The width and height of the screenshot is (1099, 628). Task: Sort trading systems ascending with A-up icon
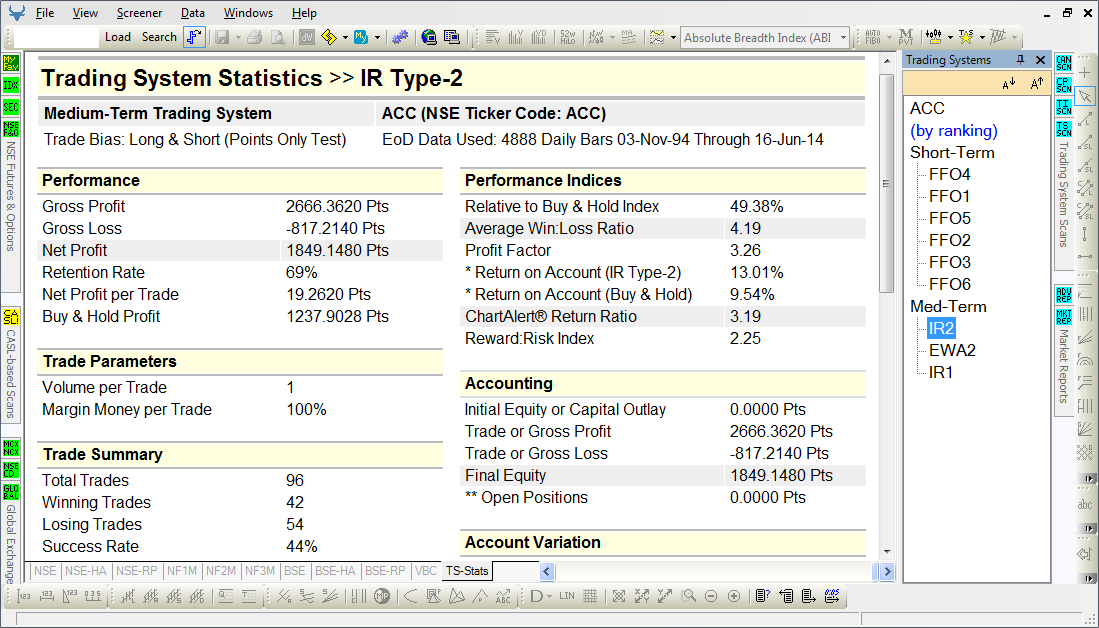[1037, 84]
